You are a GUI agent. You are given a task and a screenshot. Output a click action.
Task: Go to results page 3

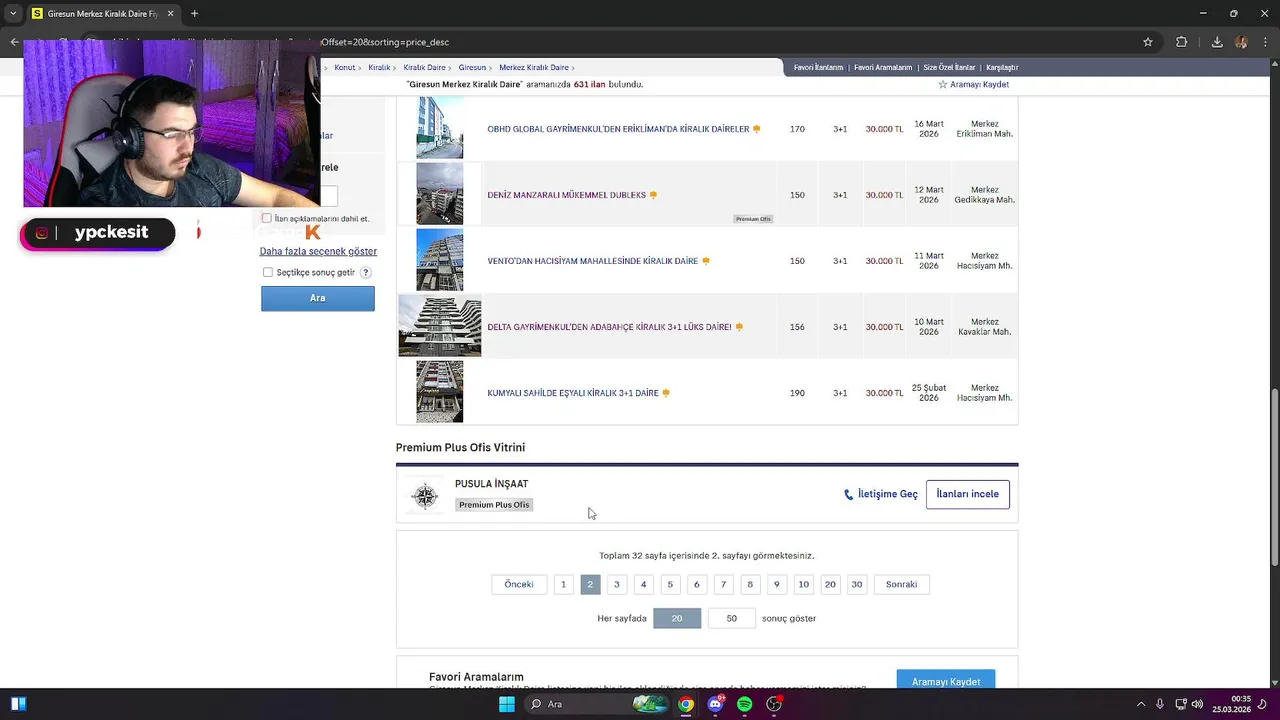(616, 584)
